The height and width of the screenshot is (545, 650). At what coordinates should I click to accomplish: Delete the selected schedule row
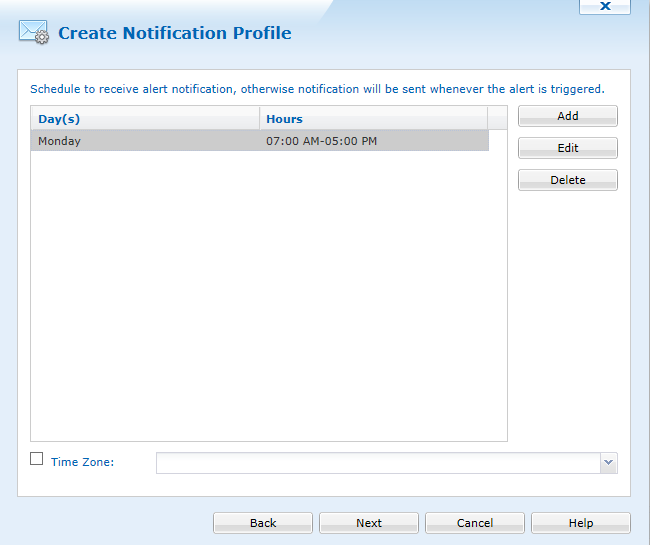click(x=568, y=180)
